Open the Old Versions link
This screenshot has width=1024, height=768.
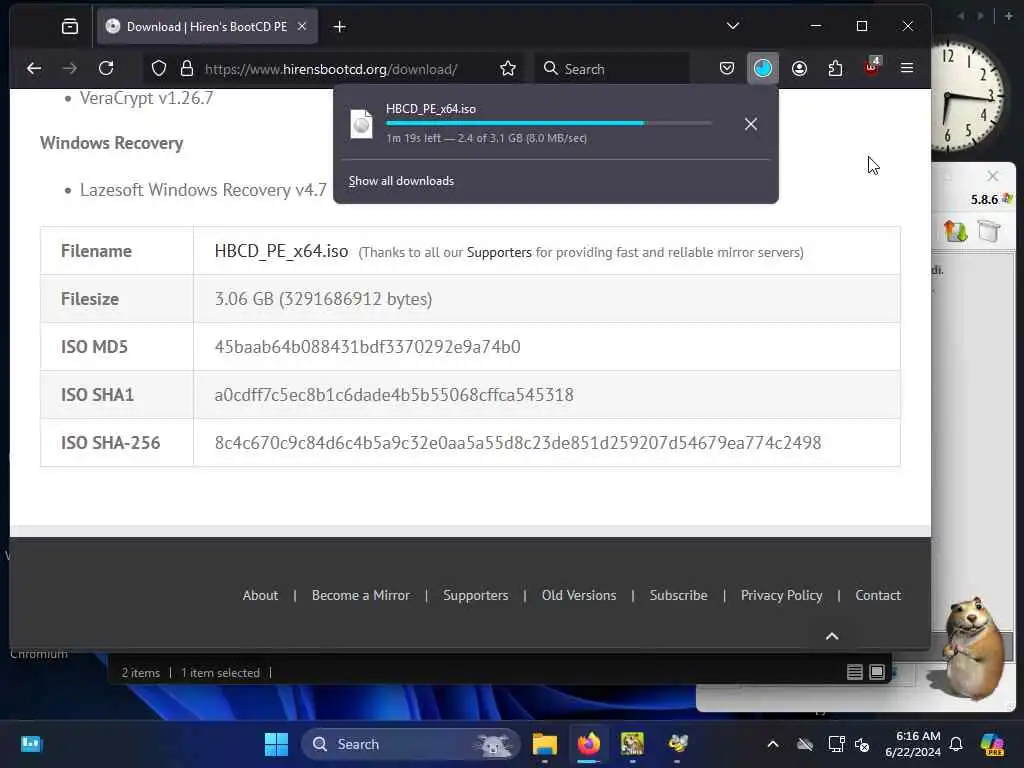click(x=579, y=596)
